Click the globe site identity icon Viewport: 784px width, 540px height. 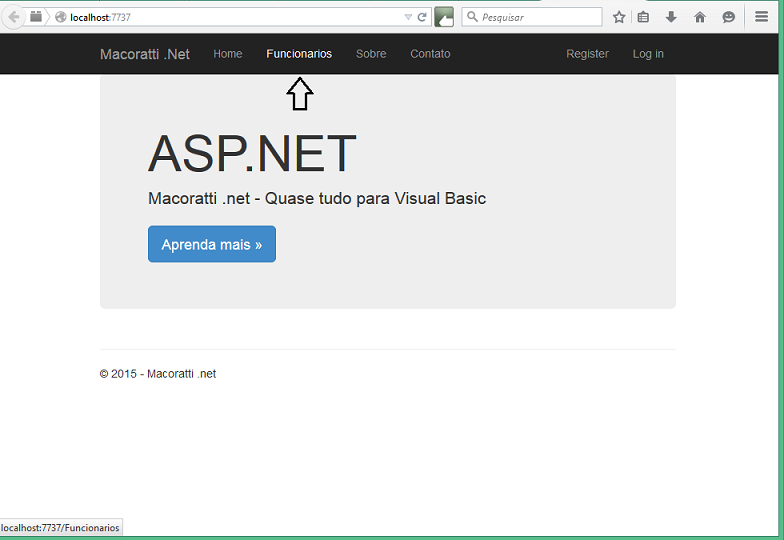tap(60, 18)
